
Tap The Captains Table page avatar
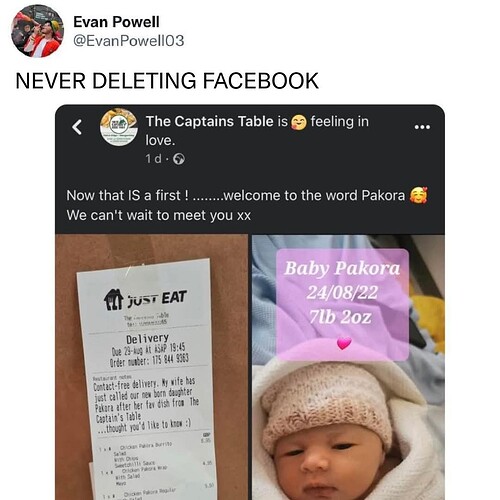pos(119,127)
